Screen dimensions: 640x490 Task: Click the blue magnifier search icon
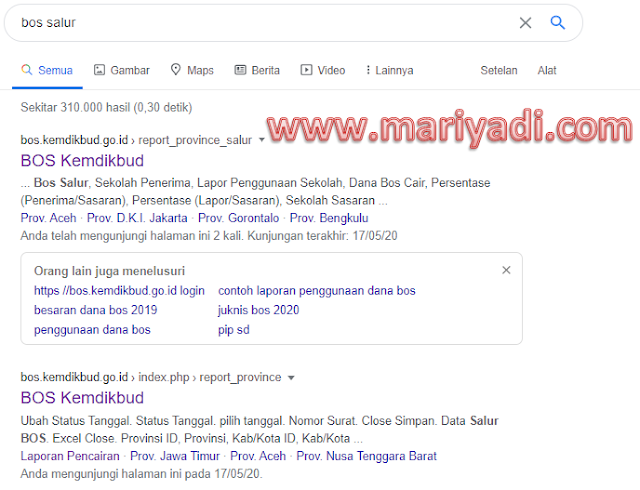(x=558, y=22)
